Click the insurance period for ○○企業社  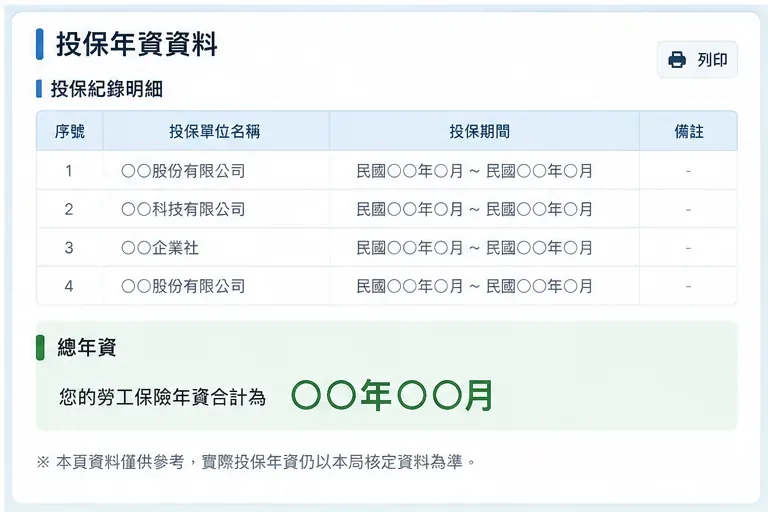pyautogui.click(x=474, y=247)
